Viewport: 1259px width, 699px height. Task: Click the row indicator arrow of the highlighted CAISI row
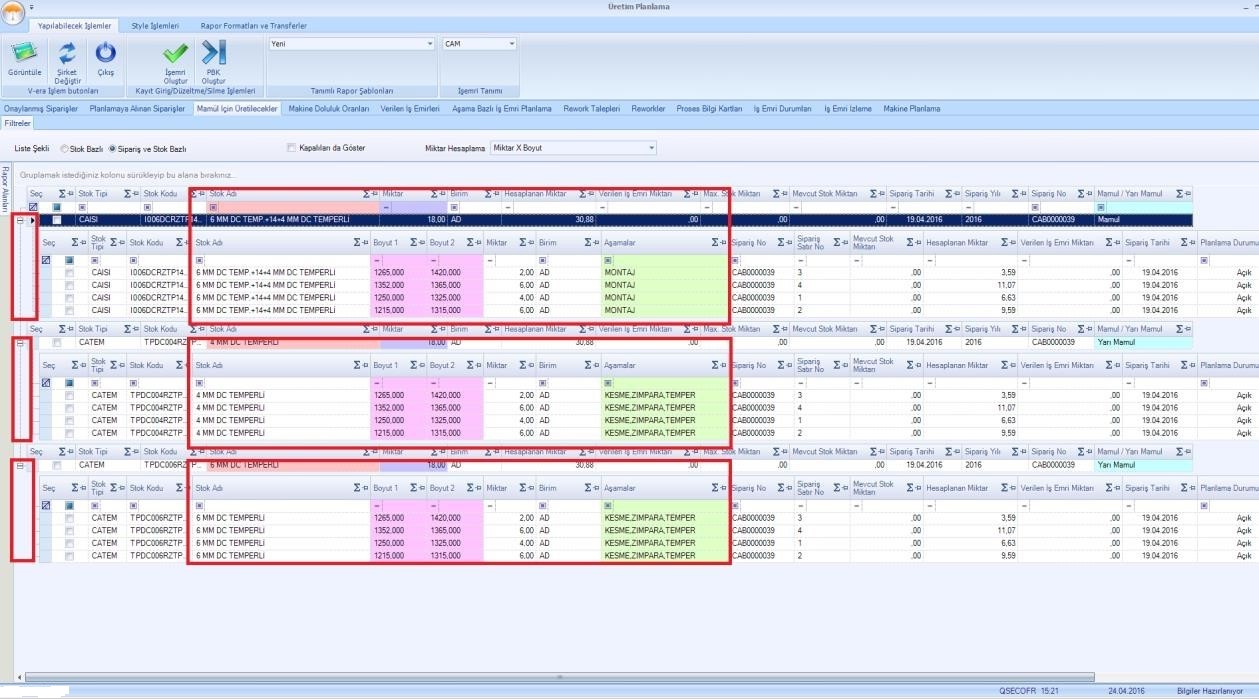[x=32, y=220]
